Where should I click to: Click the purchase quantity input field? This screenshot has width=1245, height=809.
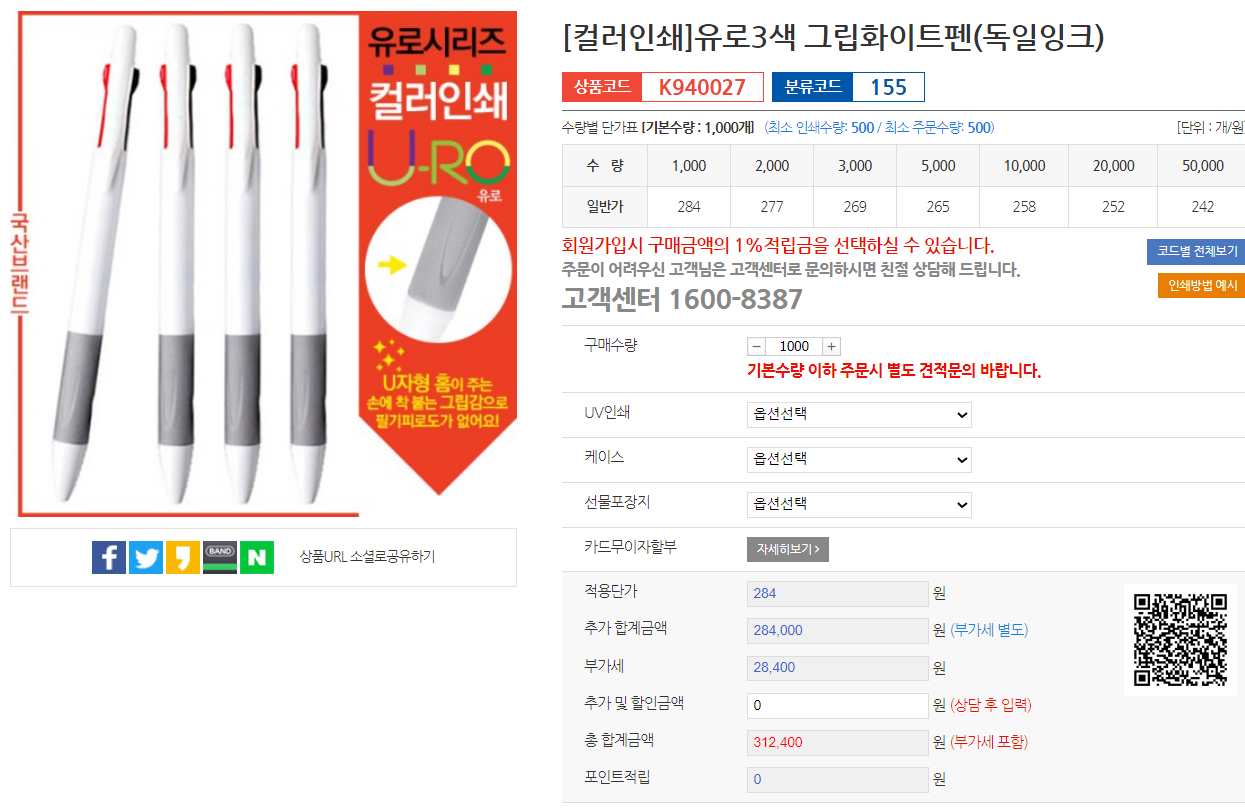click(x=794, y=346)
